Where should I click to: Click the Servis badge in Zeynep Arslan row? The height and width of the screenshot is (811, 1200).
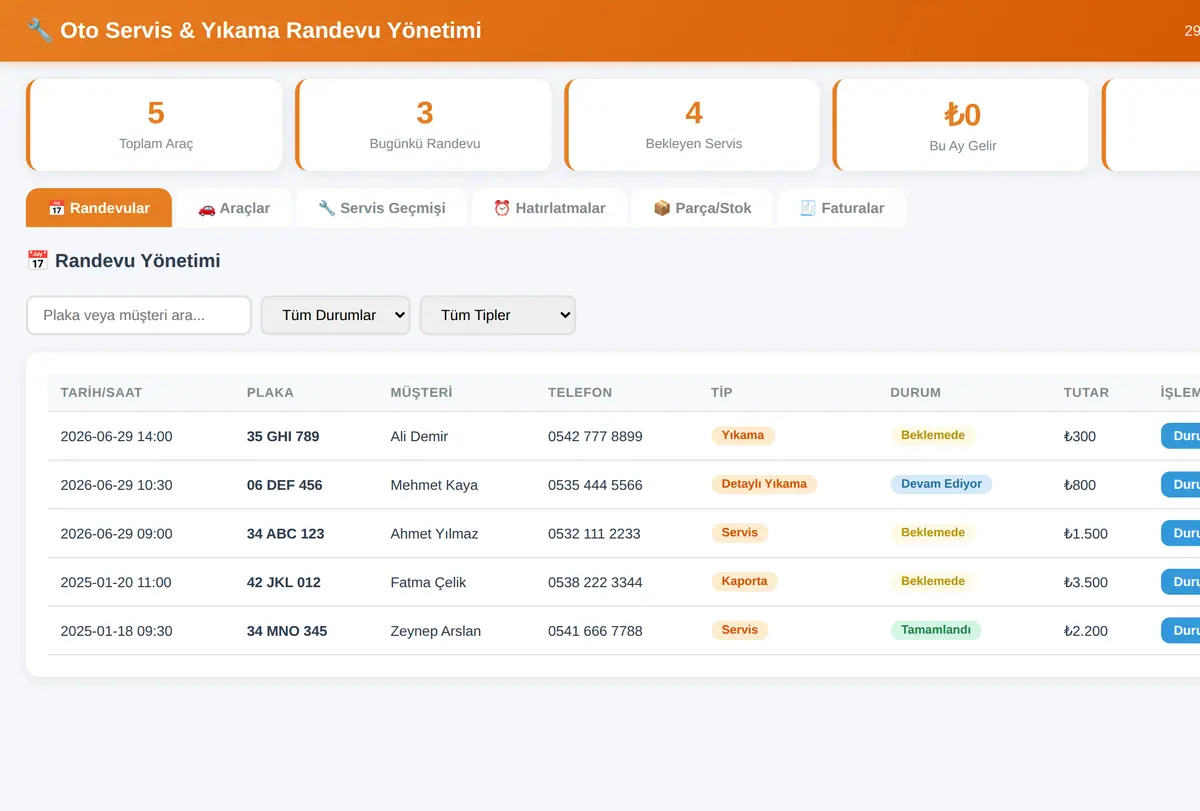[739, 630]
